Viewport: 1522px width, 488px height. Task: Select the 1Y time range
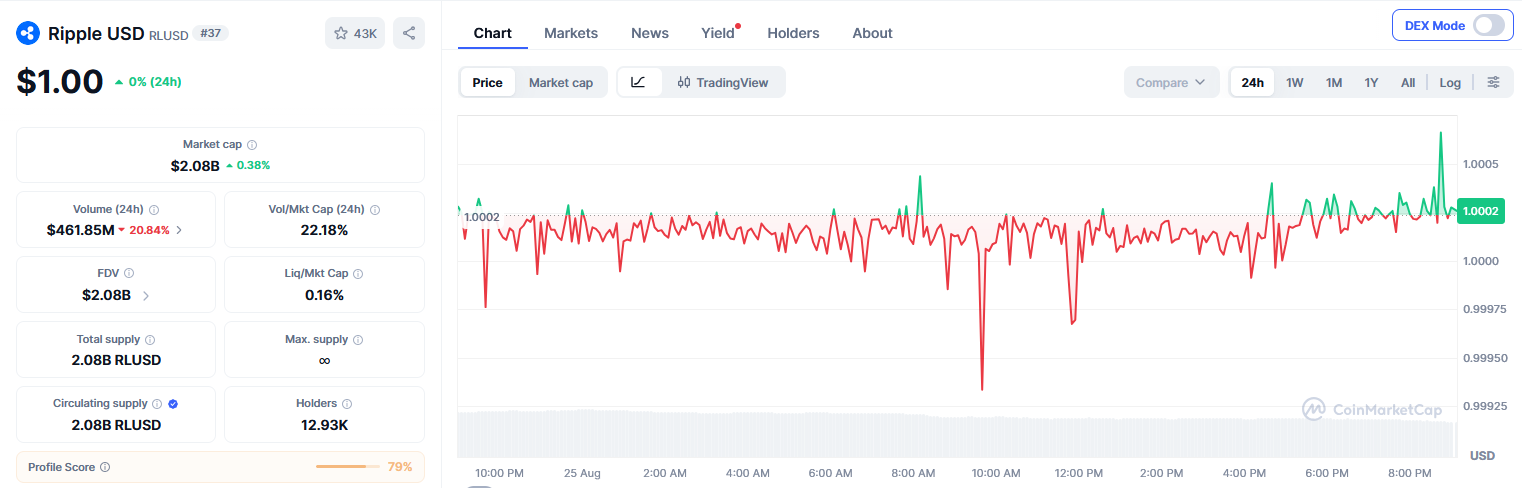point(1371,82)
